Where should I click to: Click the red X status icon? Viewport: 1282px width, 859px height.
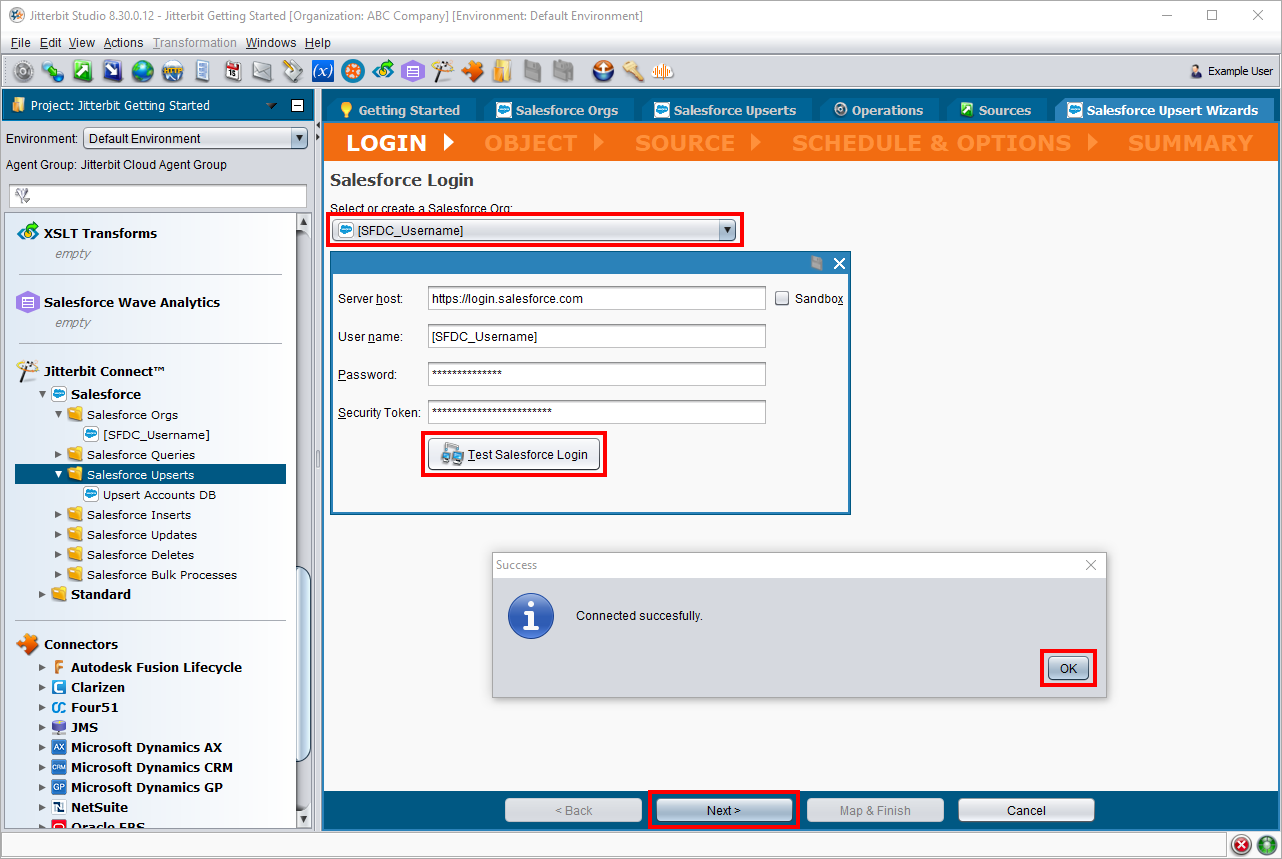click(1242, 845)
